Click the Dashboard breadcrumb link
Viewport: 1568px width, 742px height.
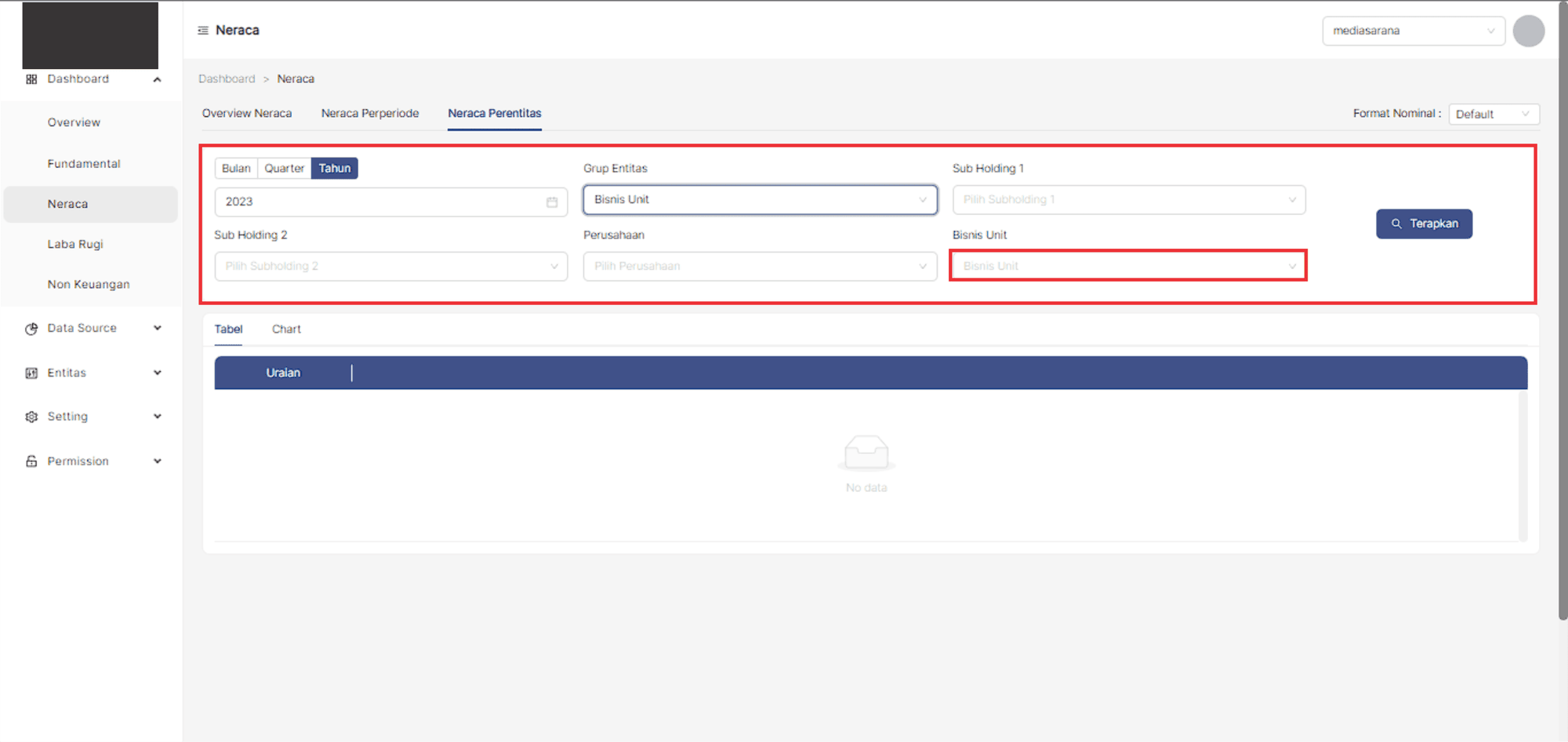click(227, 79)
